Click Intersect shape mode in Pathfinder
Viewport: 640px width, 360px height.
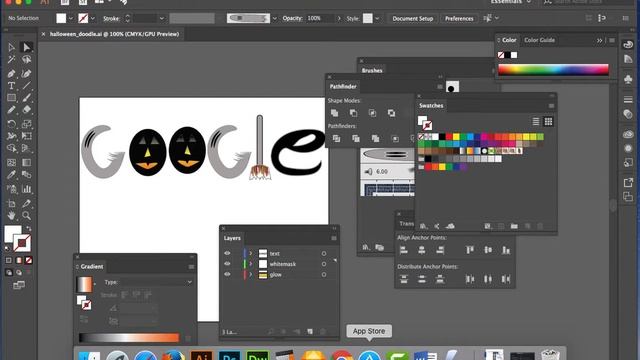tap(372, 113)
